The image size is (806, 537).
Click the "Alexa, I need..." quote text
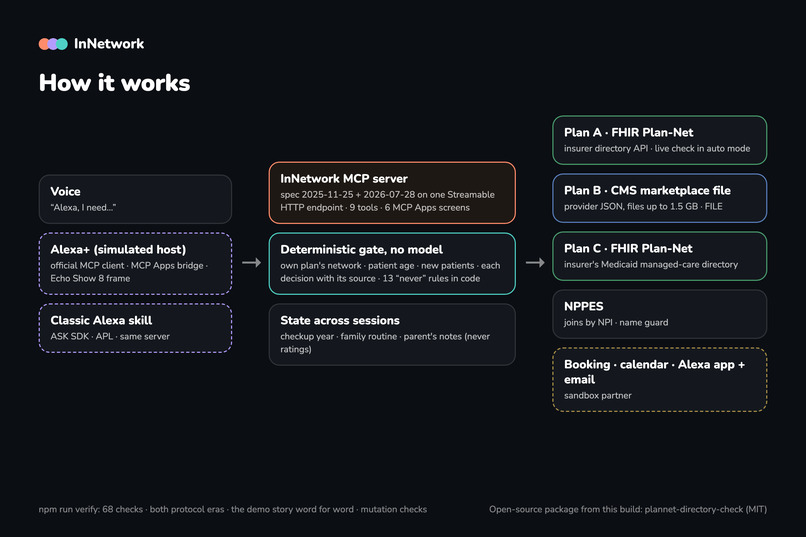tap(83, 208)
